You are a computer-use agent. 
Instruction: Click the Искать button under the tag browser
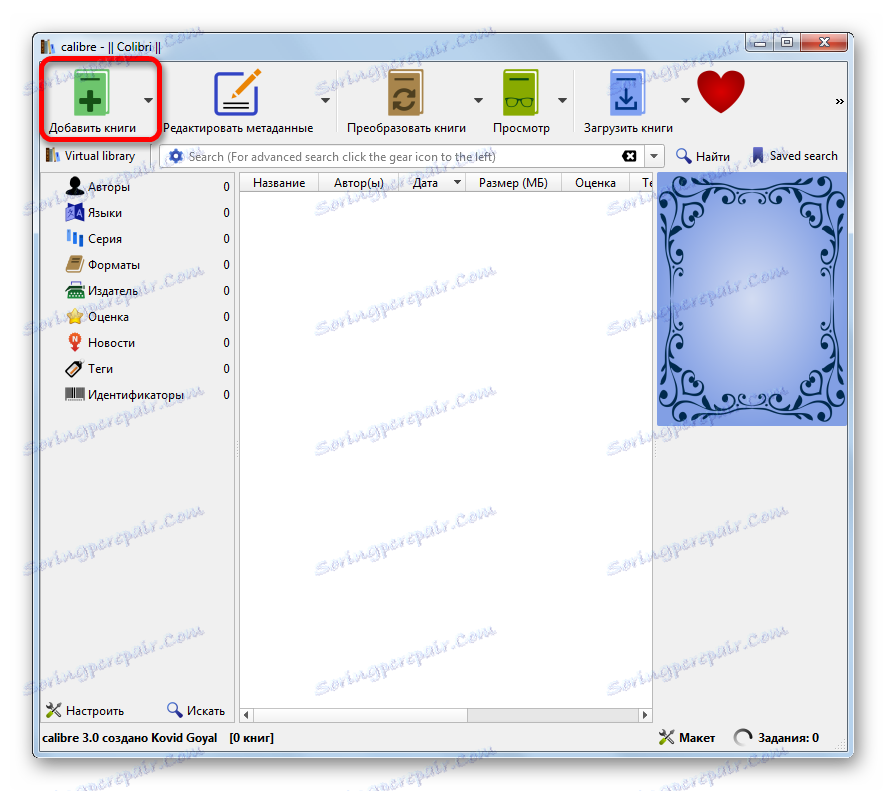coord(196,710)
